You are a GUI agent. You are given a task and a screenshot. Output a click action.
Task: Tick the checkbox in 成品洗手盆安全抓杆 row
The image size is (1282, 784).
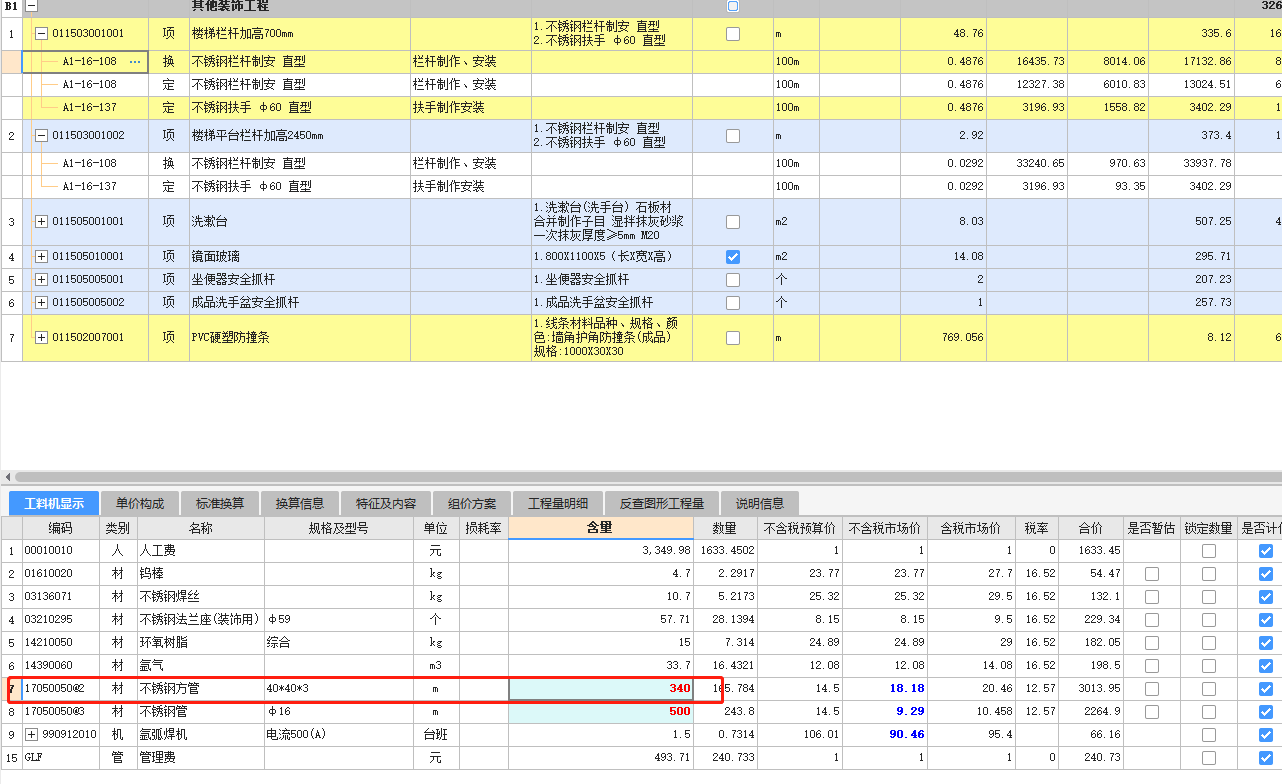[x=733, y=302]
